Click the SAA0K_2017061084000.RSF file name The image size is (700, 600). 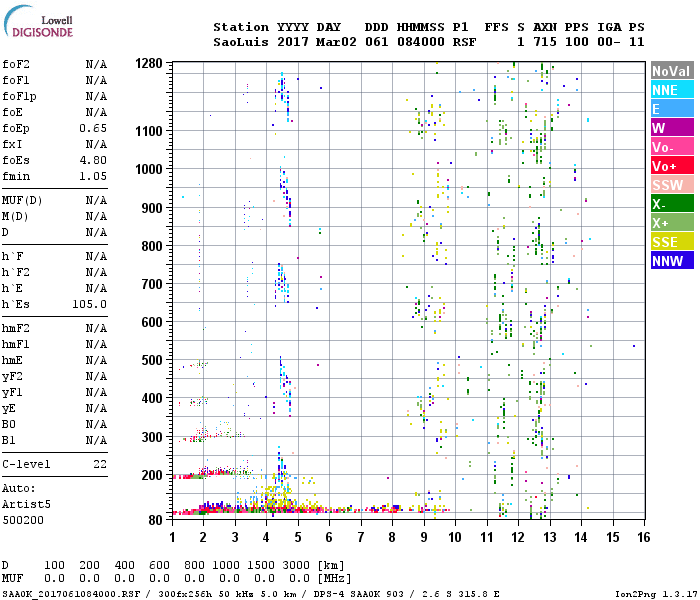[71, 594]
